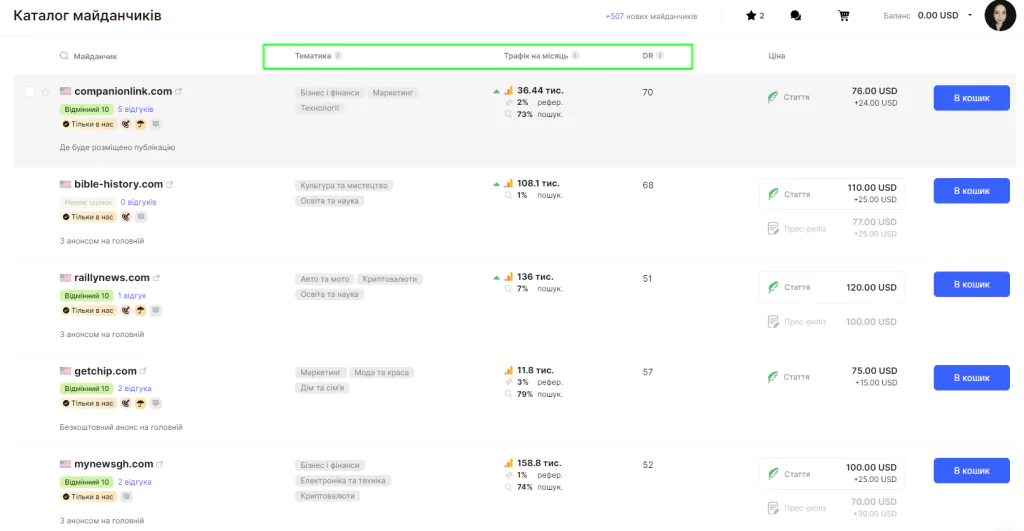Image resolution: width=1024 pixels, height=531 pixels.
Task: Click comment icon in companionlink.com row
Action: click(155, 124)
